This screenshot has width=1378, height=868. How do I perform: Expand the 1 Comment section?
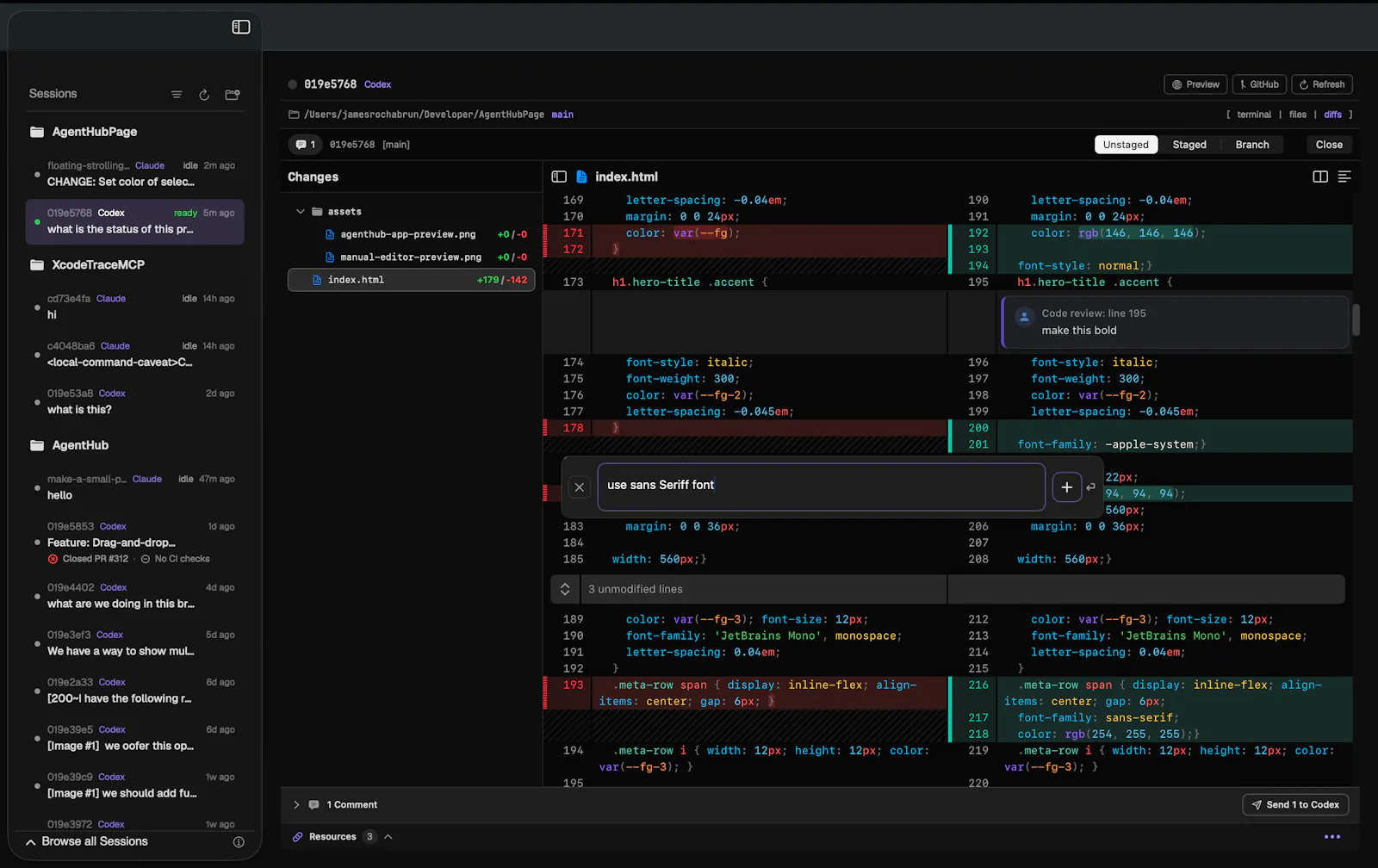296,805
